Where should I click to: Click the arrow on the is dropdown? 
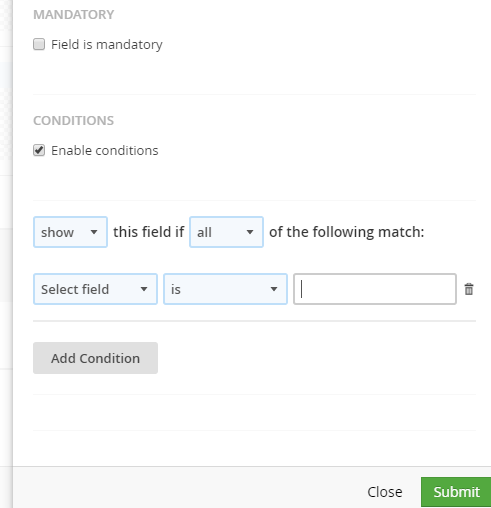pos(274,289)
